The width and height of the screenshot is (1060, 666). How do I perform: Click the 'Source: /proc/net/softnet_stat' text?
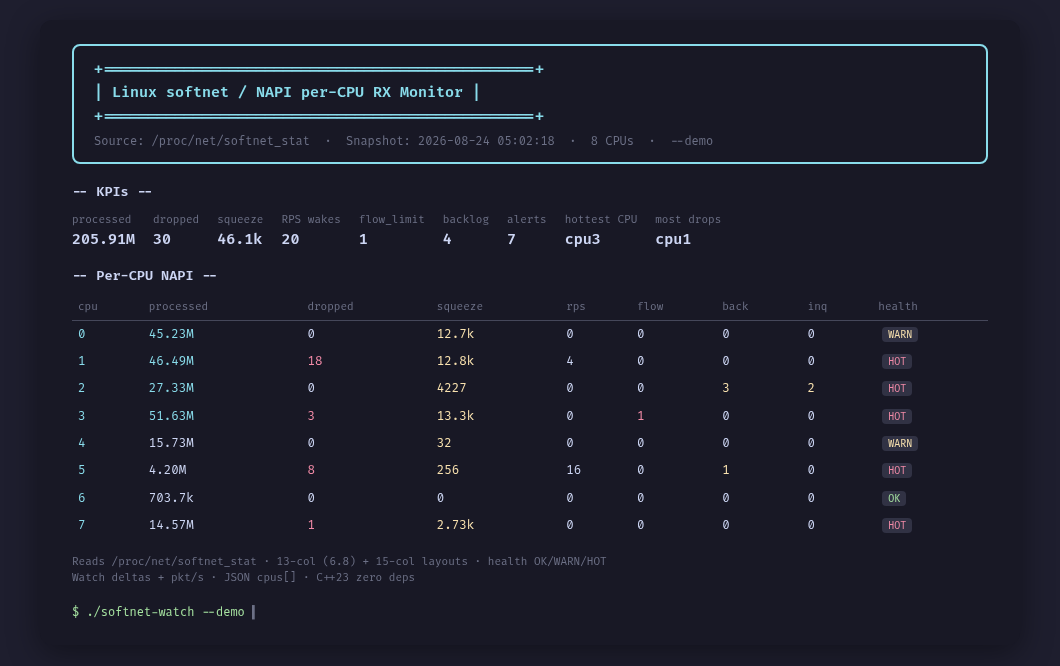point(201,141)
